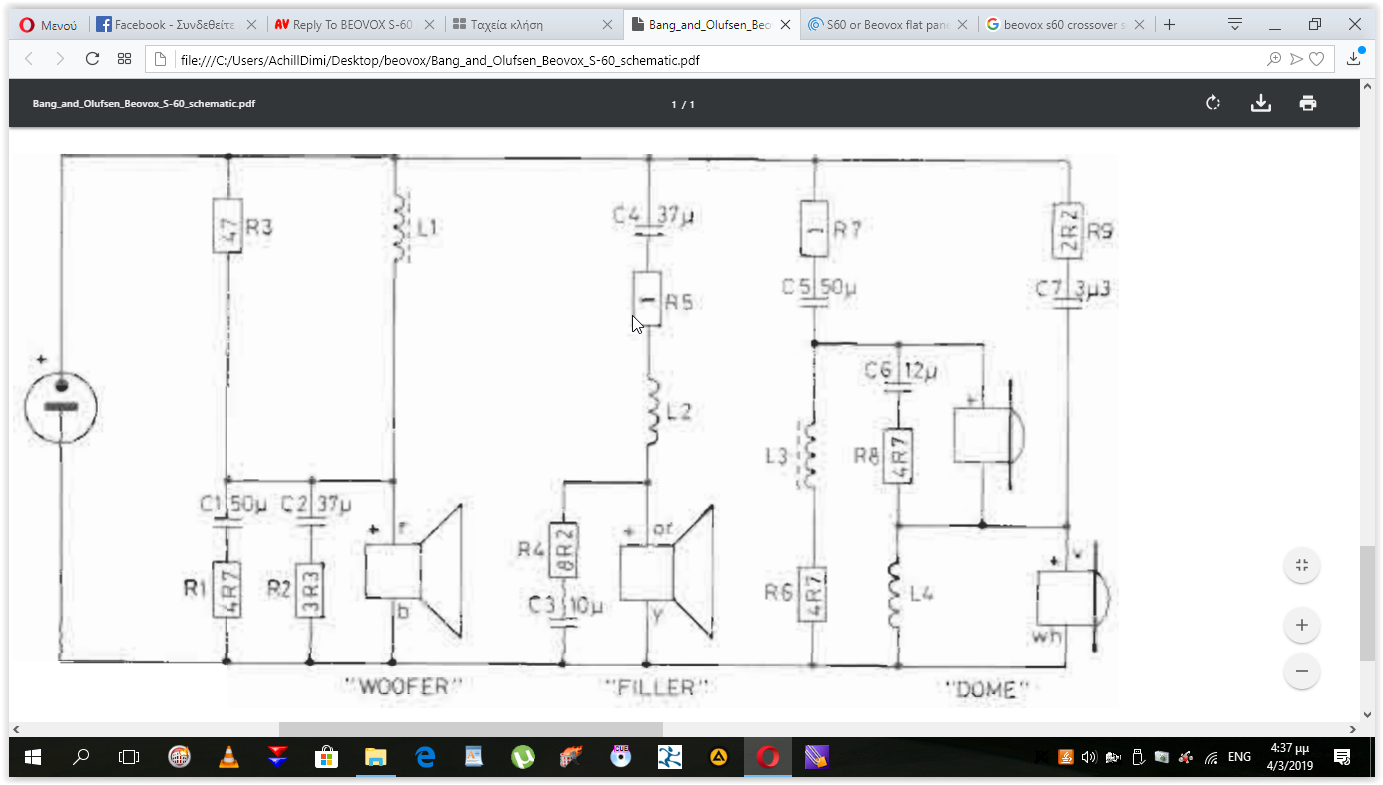Open Task View on taskbar
1383x785 pixels.
point(129,757)
